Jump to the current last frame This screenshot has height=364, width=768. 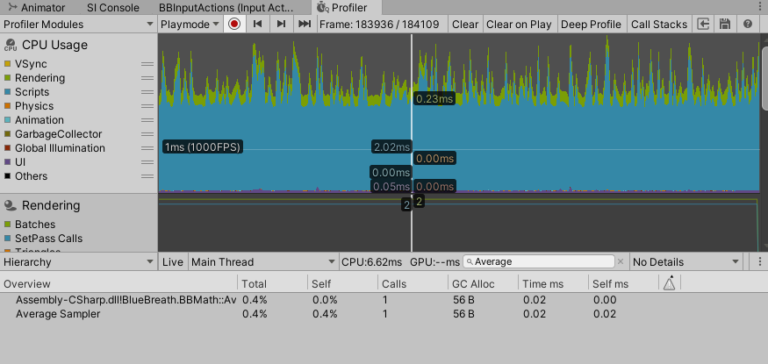(x=305, y=24)
